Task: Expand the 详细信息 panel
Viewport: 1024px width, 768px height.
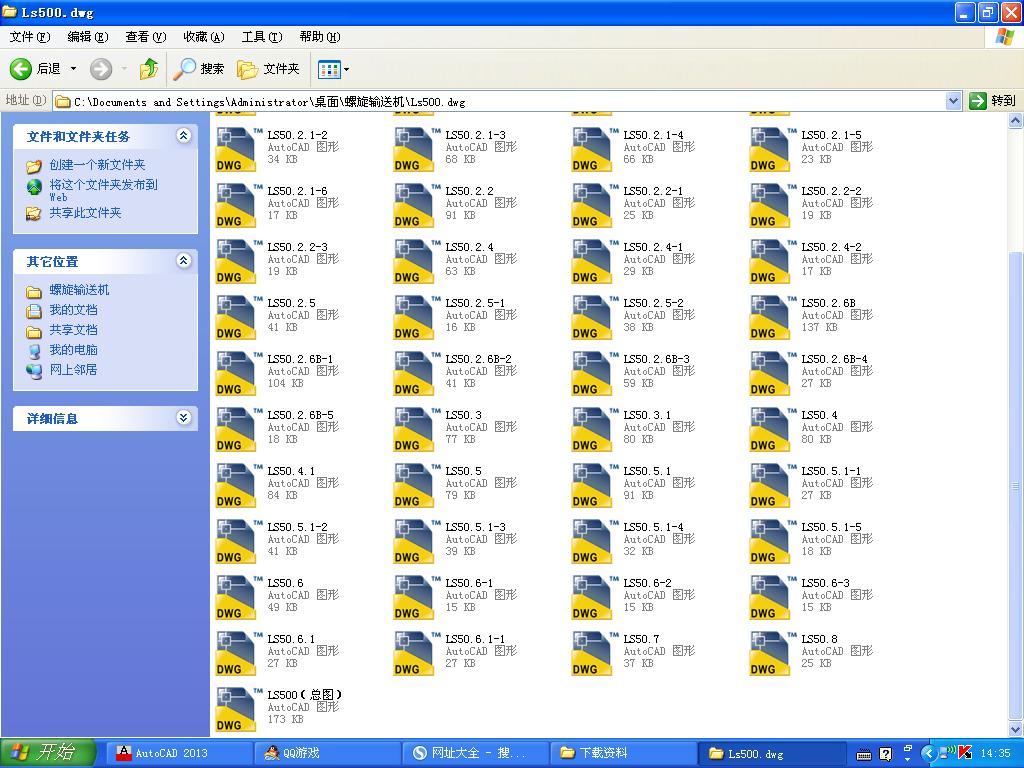Action: pyautogui.click(x=183, y=418)
